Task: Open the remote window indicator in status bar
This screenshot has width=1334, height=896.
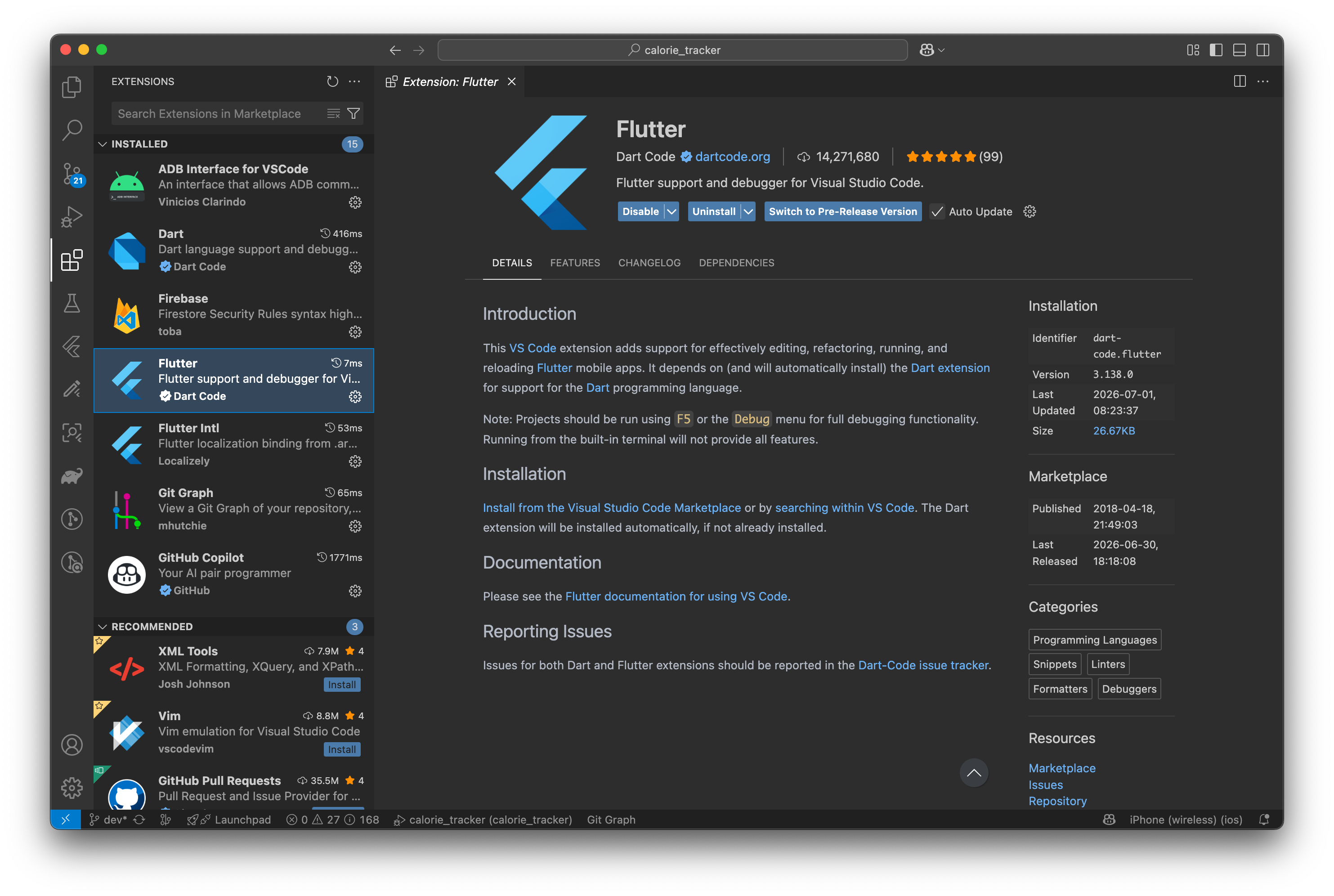Action: pos(65,820)
